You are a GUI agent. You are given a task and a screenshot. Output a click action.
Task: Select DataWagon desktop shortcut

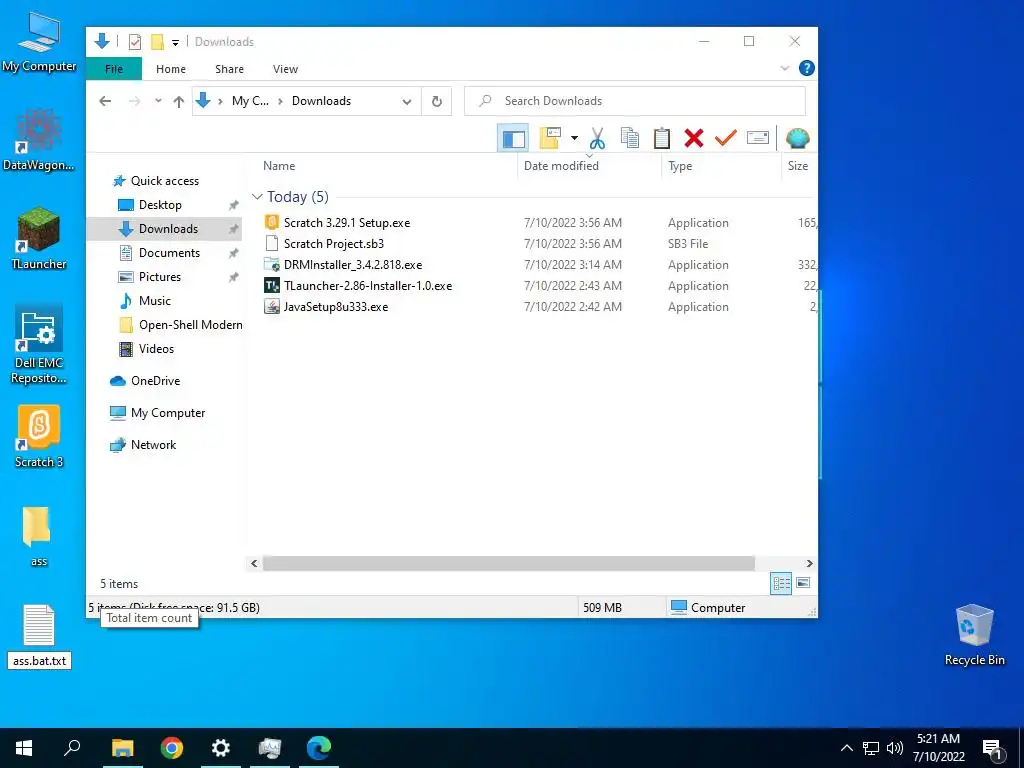[39, 140]
